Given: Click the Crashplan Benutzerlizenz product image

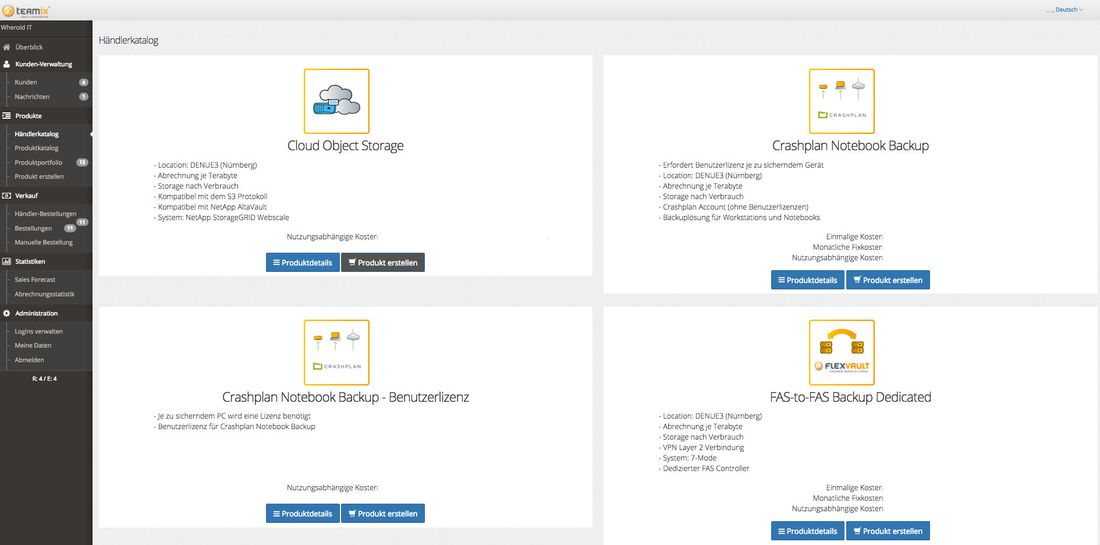Looking at the screenshot, I should [337, 352].
